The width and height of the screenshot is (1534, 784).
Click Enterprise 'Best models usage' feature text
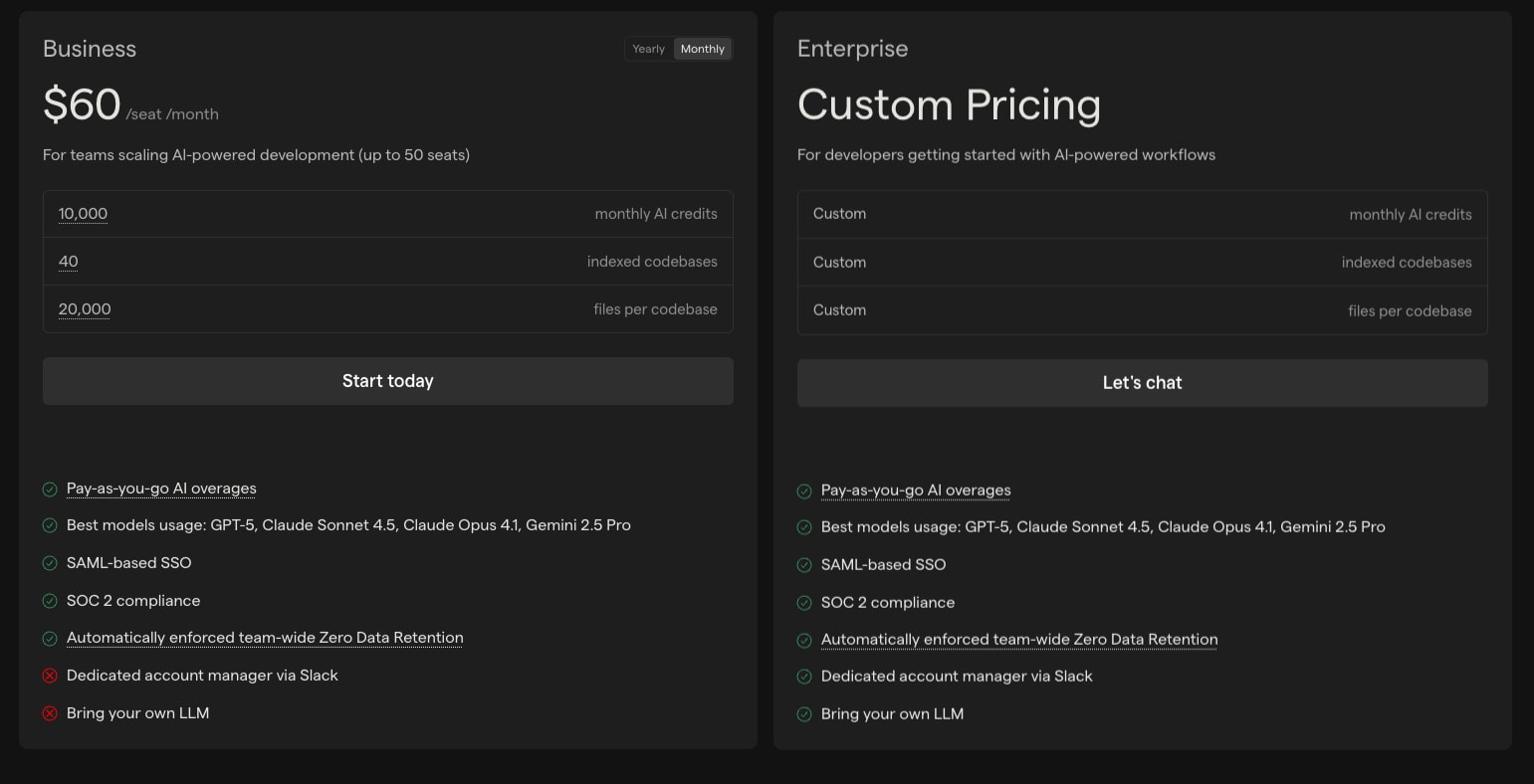(x=1103, y=527)
